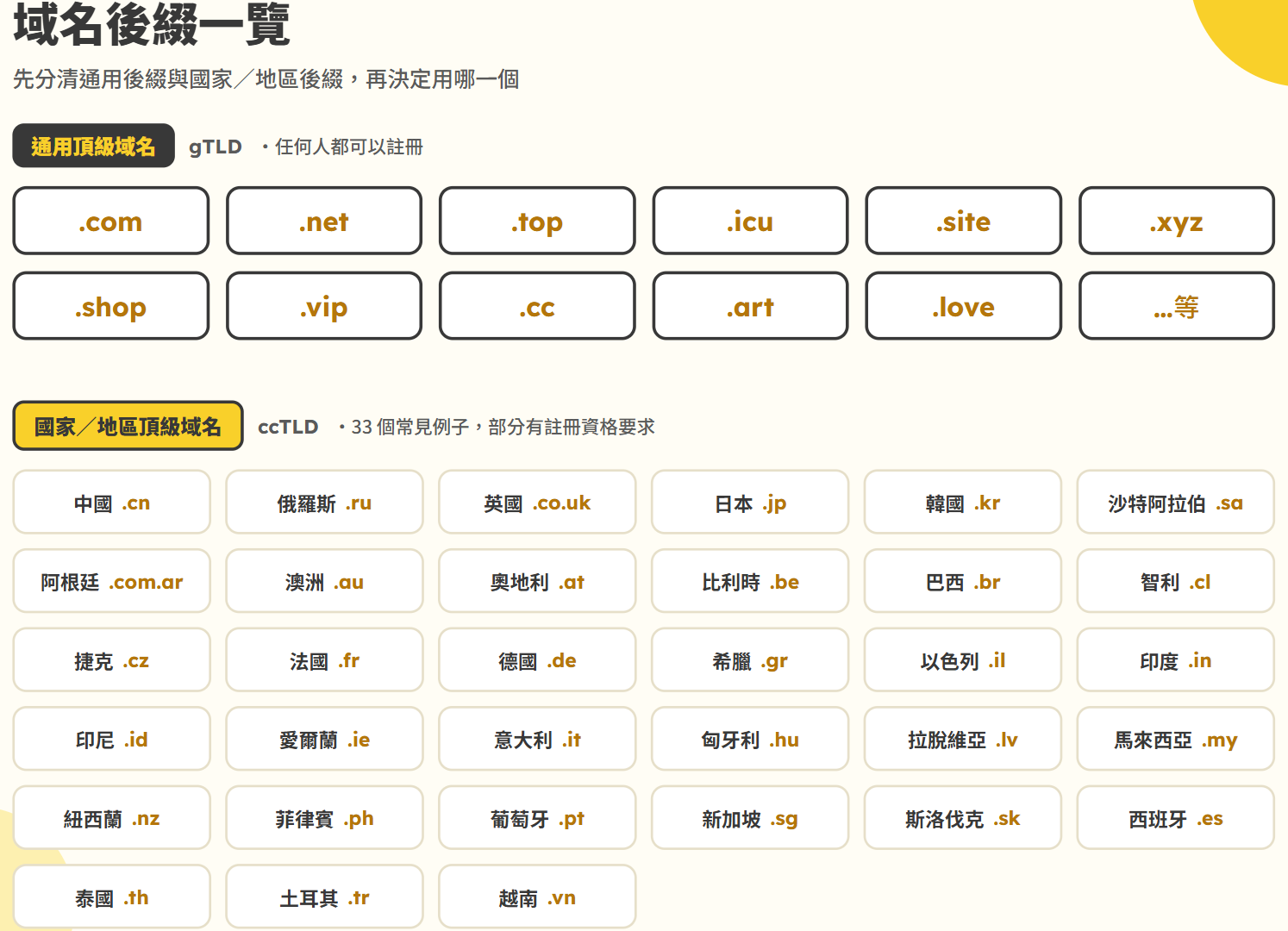Click the subtitle starting with 先分清通用後綴
Image resolution: width=1288 pixels, height=931 pixels.
(266, 79)
